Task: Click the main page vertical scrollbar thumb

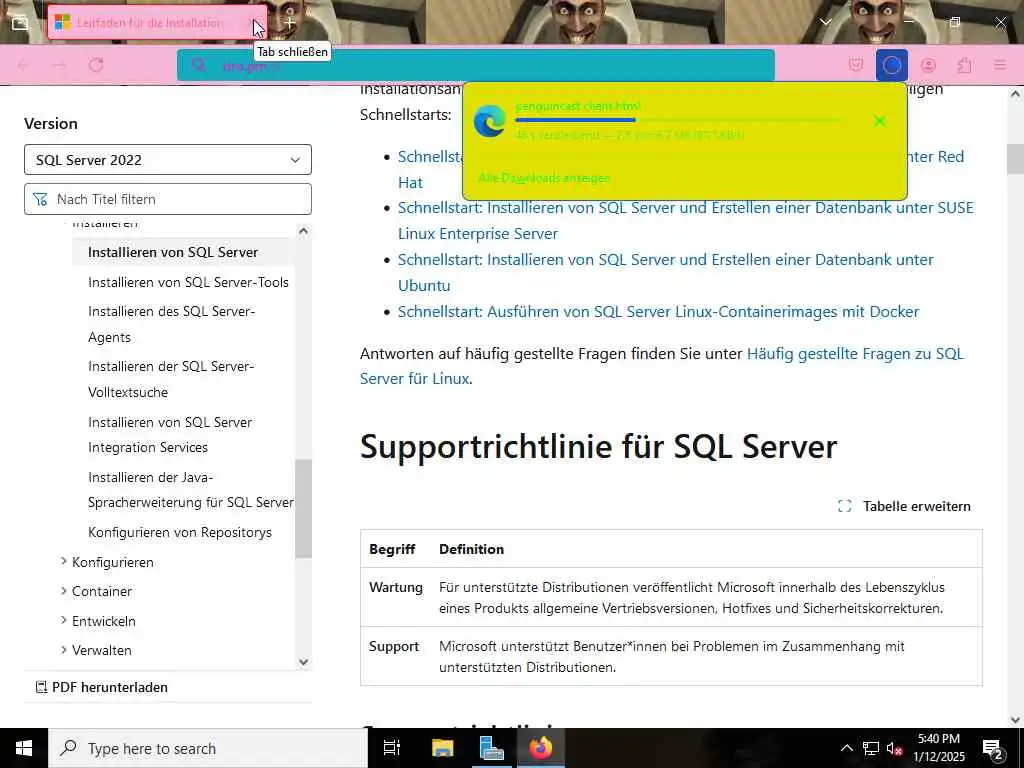Action: (1016, 159)
